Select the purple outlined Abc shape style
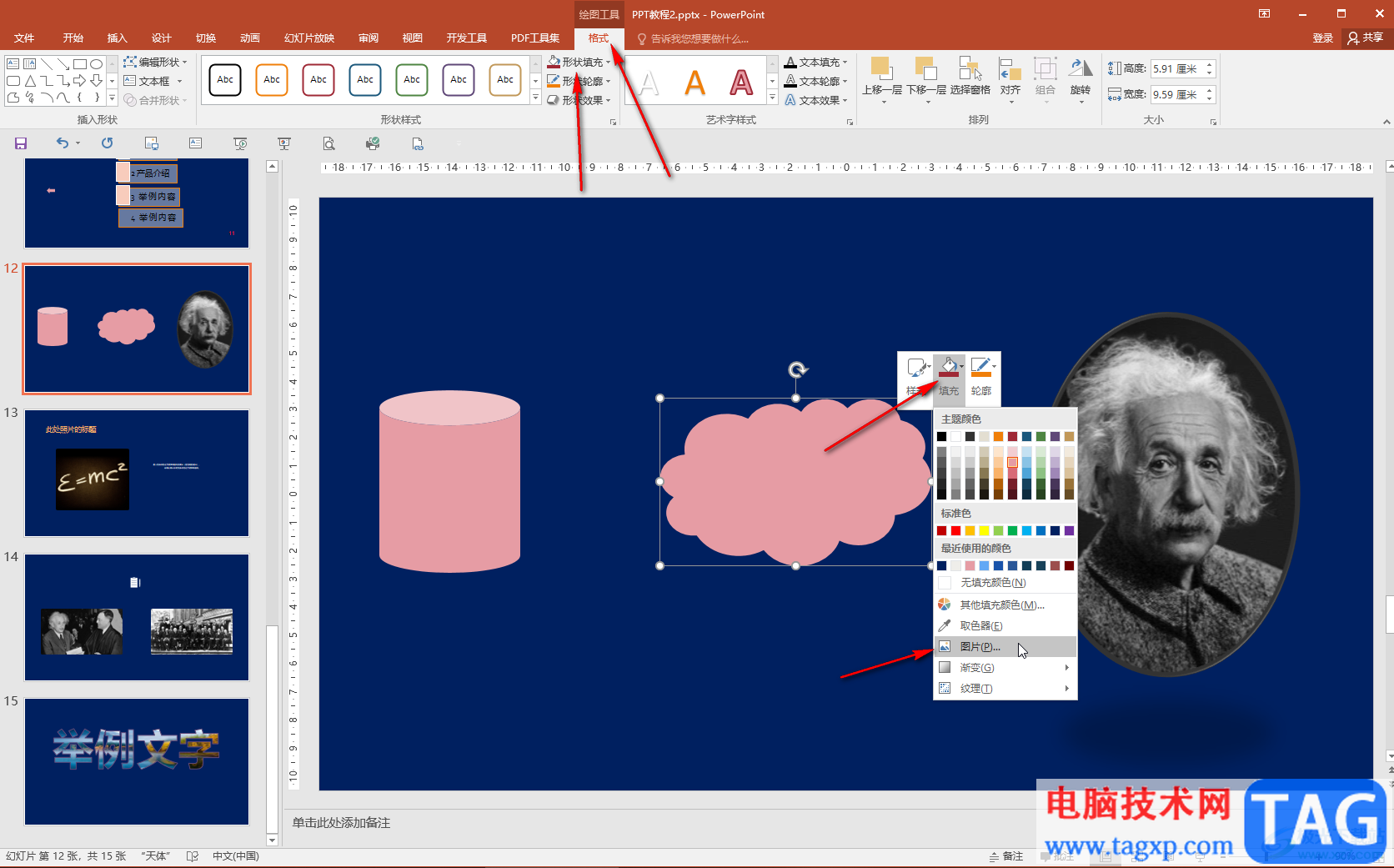The image size is (1394, 868). click(459, 80)
